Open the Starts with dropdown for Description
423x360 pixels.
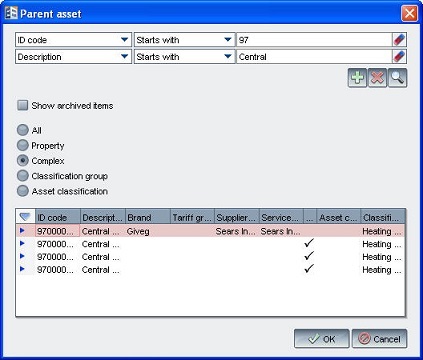tap(228, 56)
